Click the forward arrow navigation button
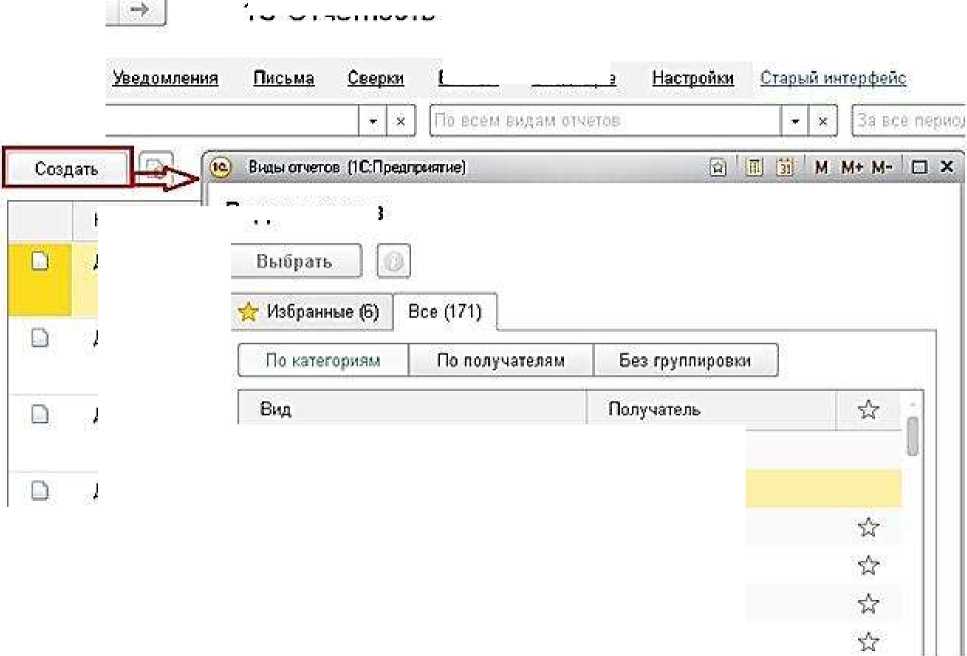 (x=139, y=9)
